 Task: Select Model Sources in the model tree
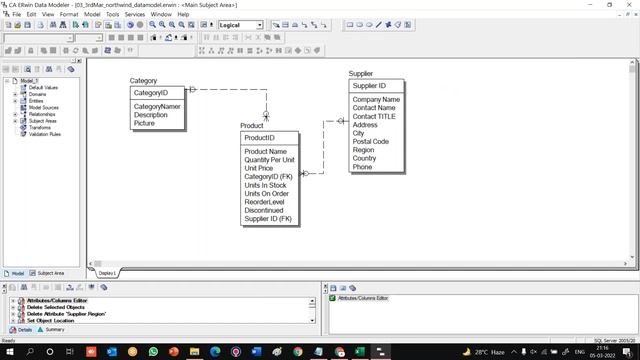(44, 108)
